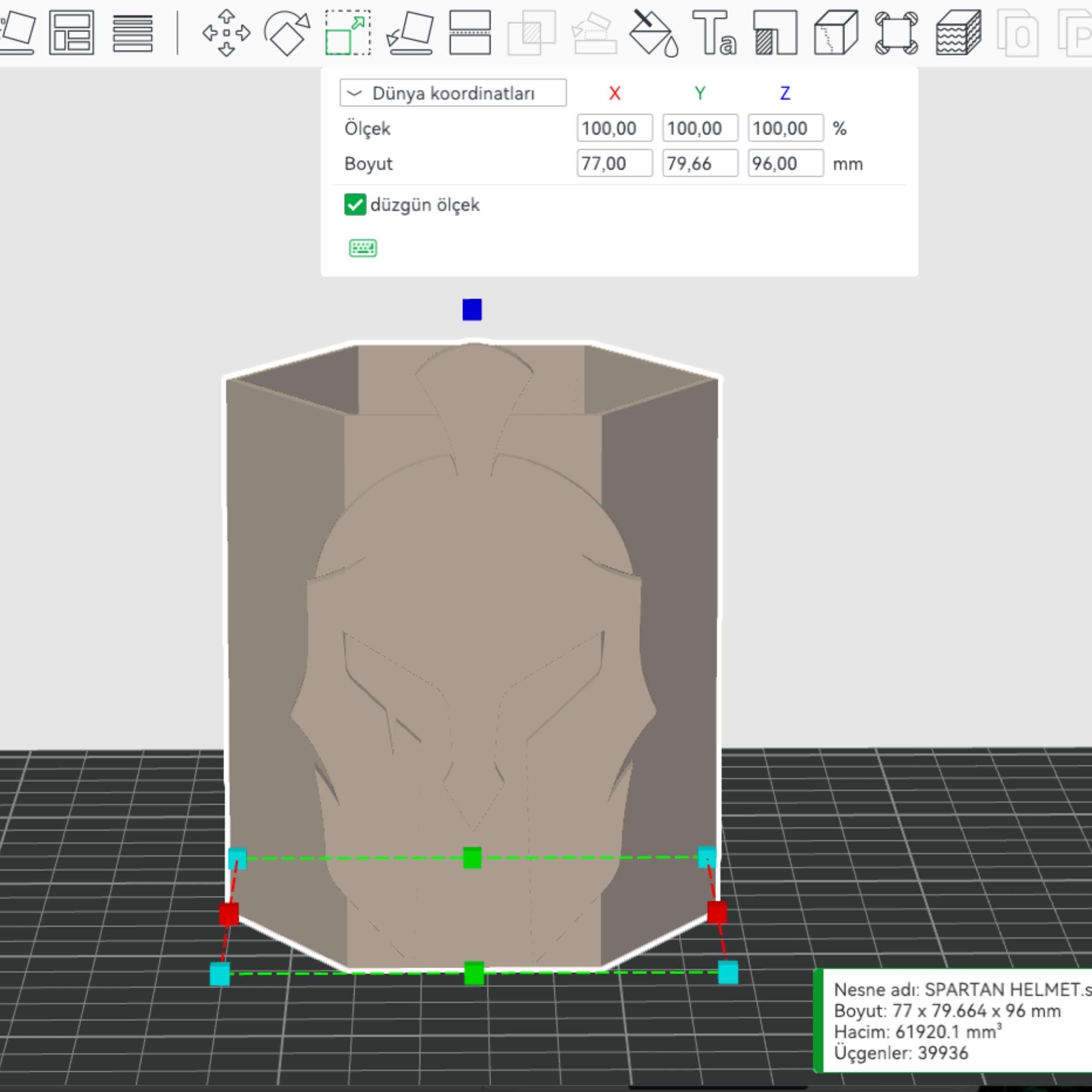Open the Dünya koordinatları dropdown
1092x1092 pixels.
[453, 93]
